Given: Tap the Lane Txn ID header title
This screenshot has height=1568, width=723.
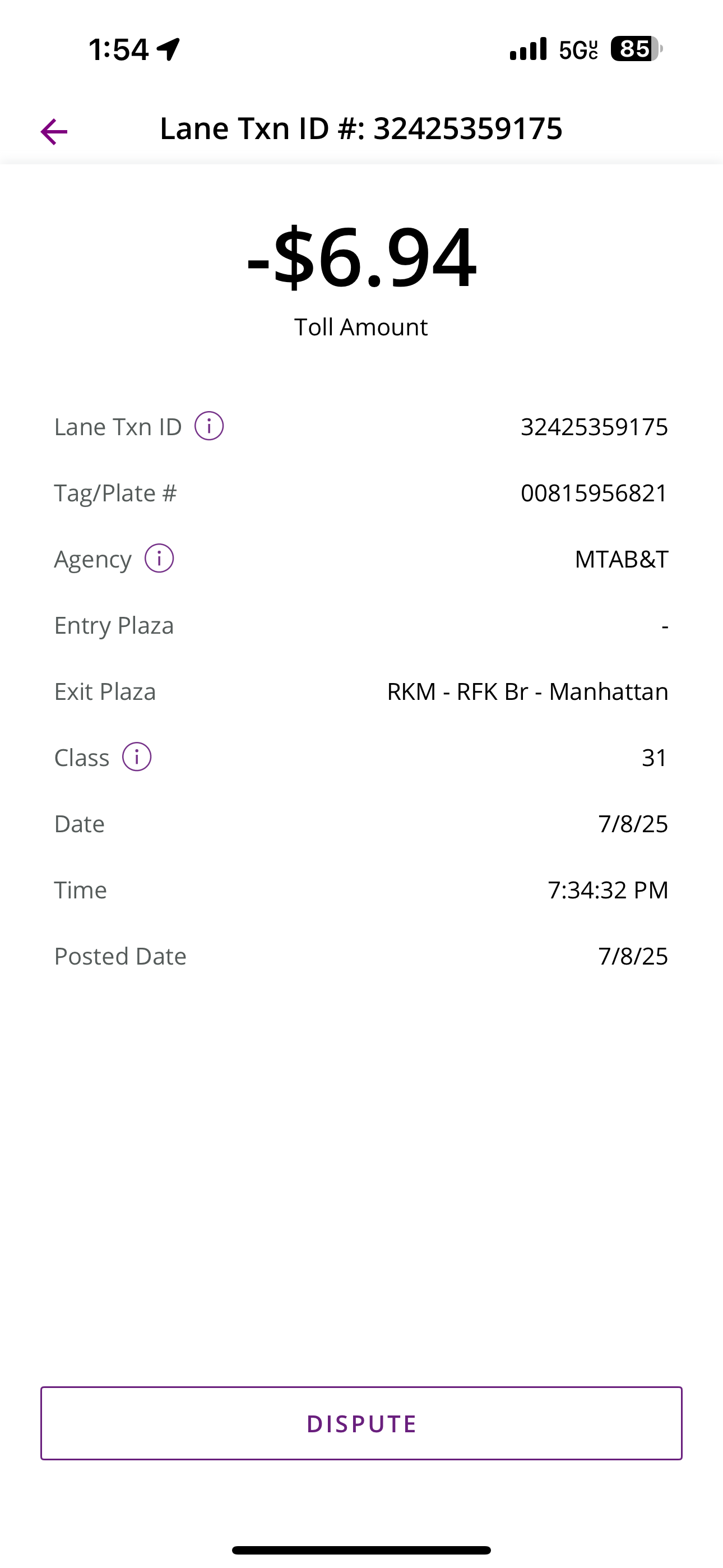Looking at the screenshot, I should pyautogui.click(x=361, y=128).
